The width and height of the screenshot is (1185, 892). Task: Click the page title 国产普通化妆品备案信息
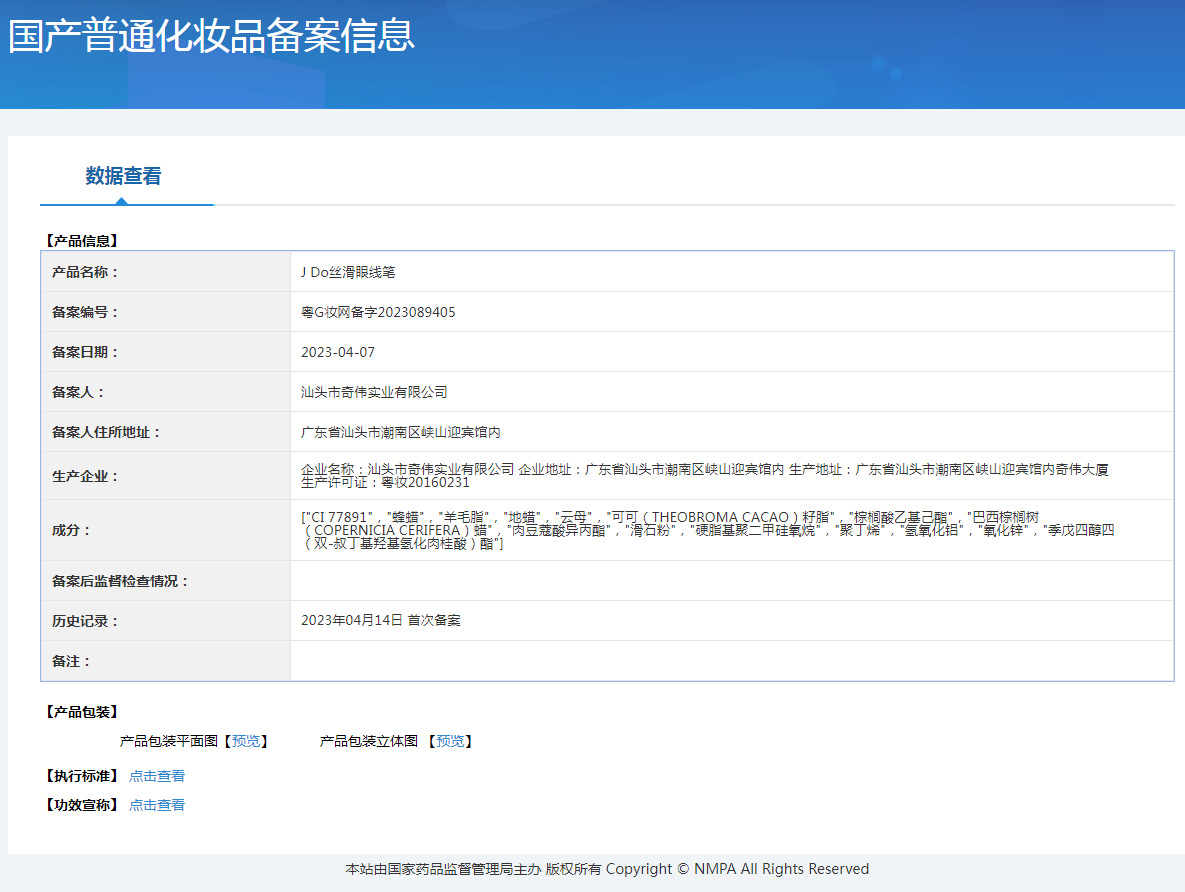(x=211, y=36)
